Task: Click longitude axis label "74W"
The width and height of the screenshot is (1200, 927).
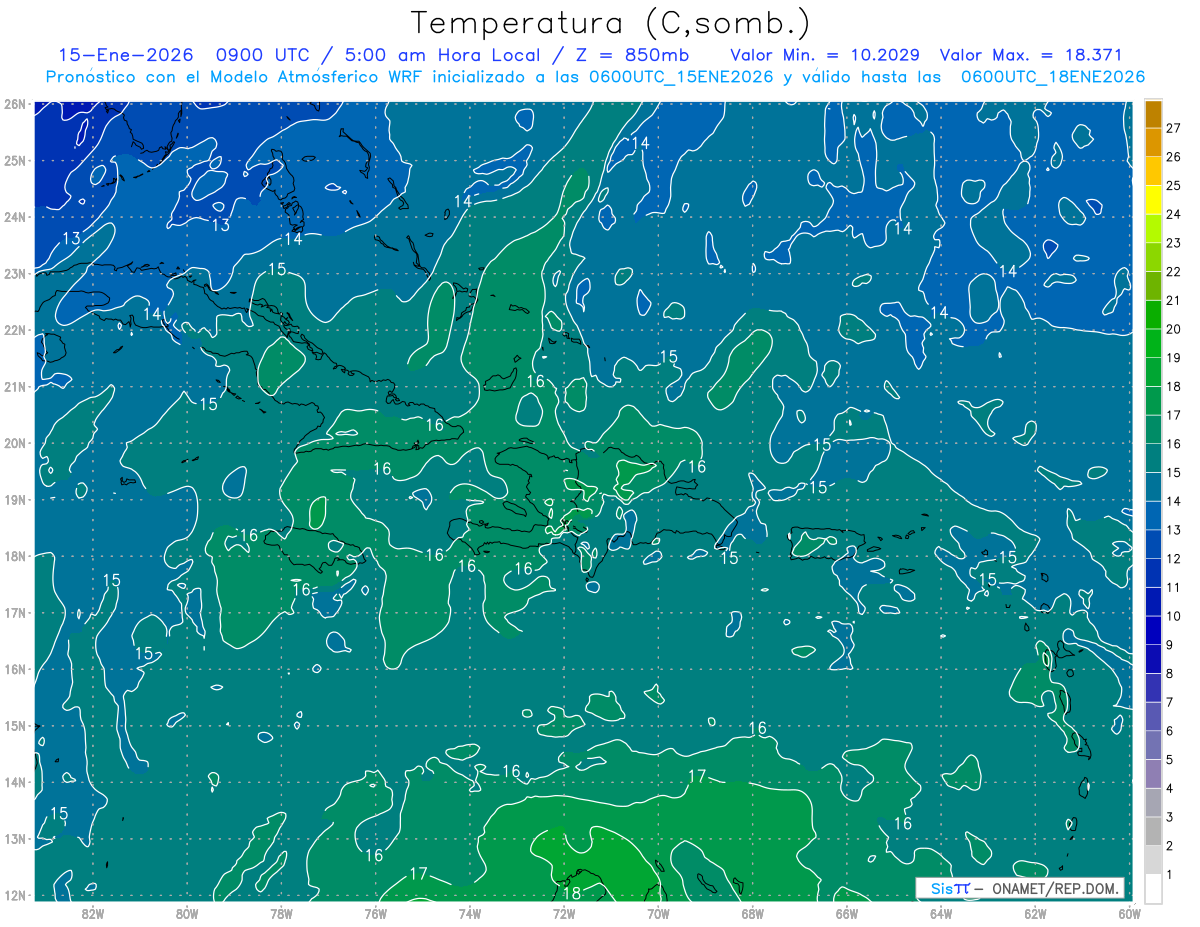Action: [469, 913]
